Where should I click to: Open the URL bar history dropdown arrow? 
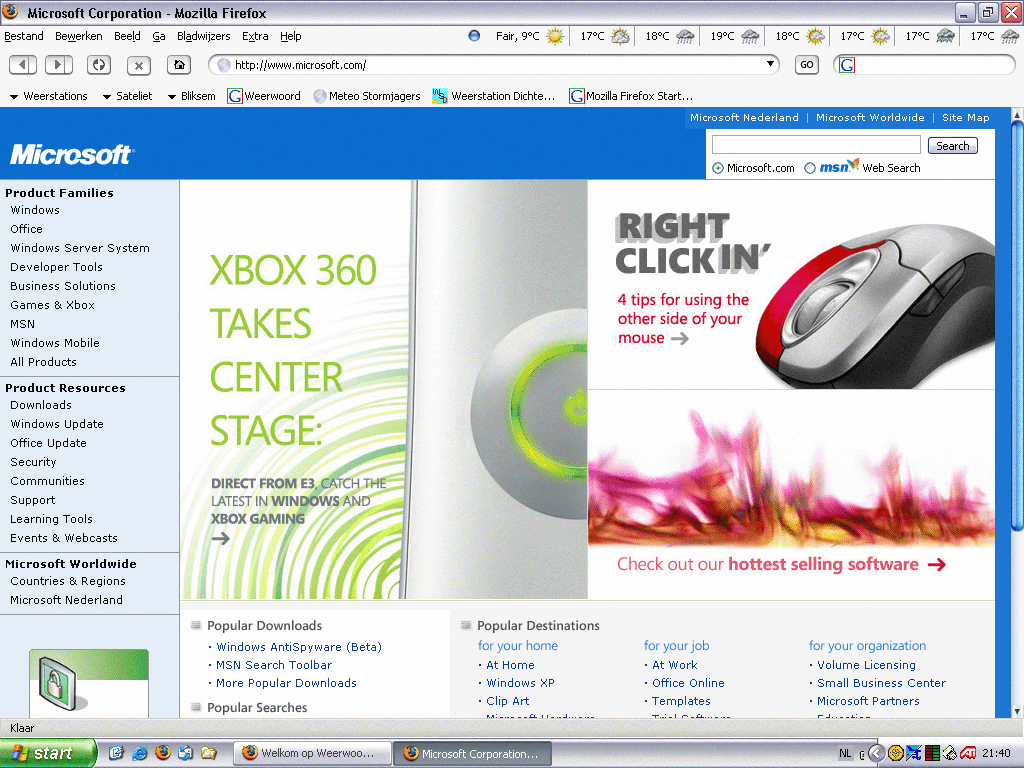coord(771,64)
